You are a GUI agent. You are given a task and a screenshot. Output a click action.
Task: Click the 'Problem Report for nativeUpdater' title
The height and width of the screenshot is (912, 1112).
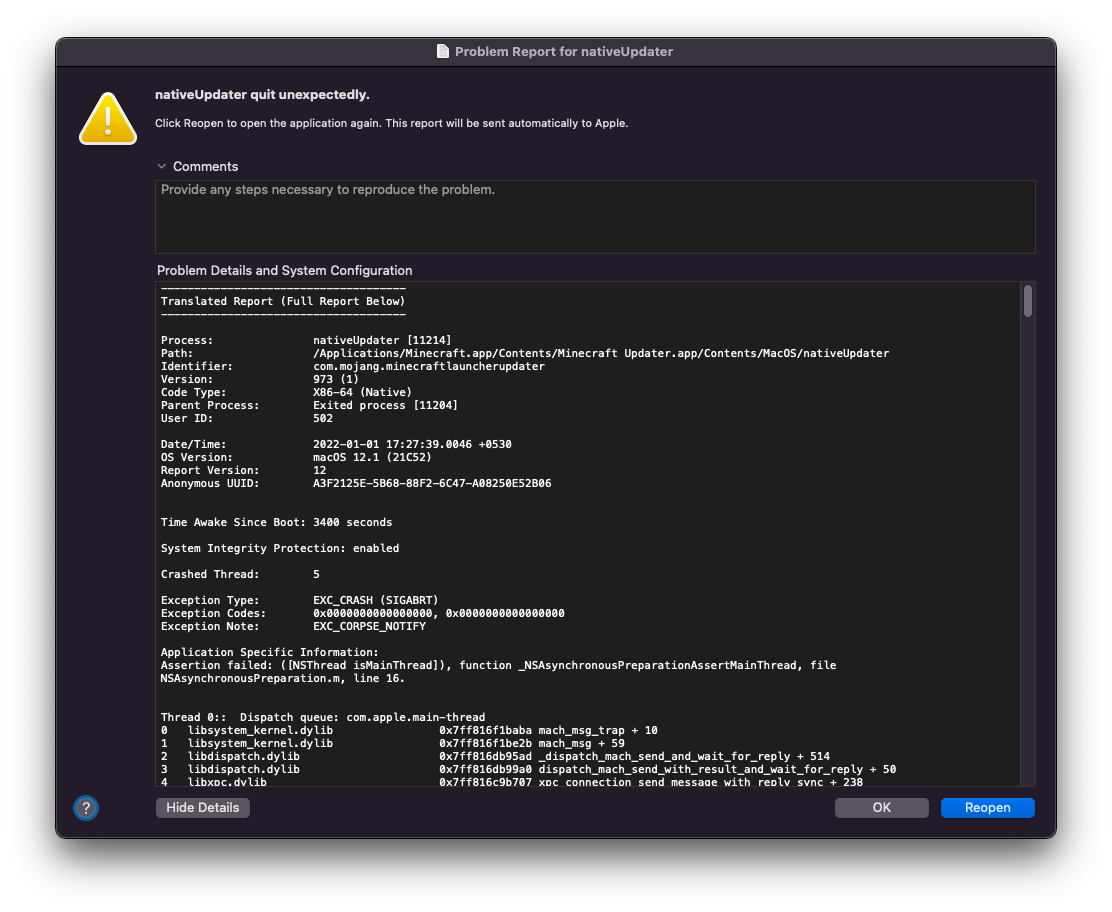[564, 51]
